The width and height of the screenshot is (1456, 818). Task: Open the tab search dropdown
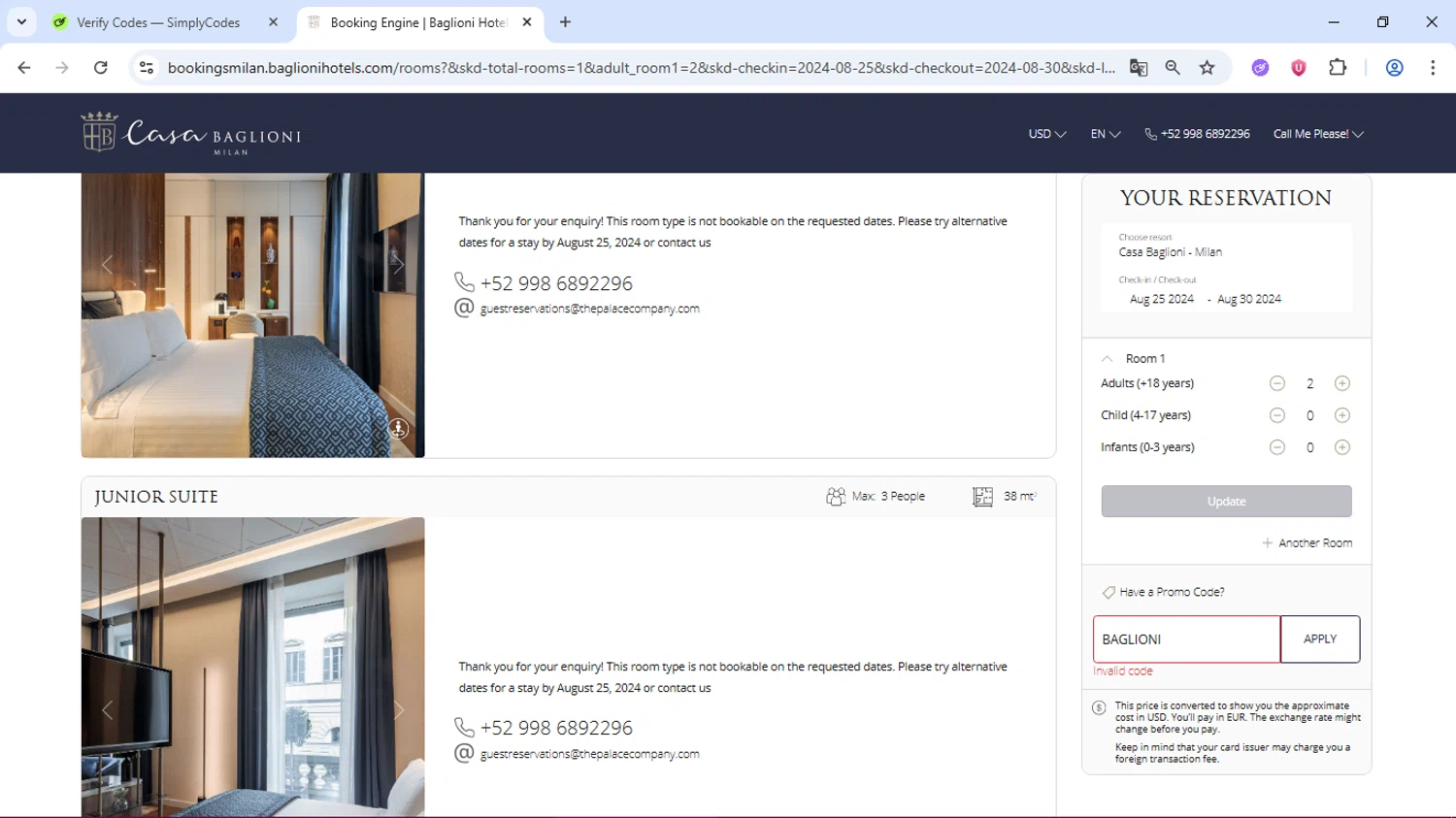coord(21,22)
